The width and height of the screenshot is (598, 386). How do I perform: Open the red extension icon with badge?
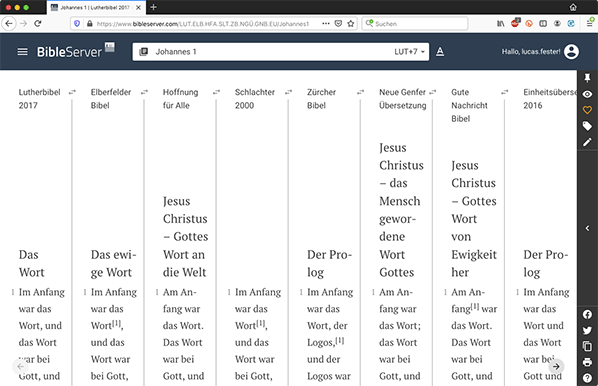coord(515,23)
